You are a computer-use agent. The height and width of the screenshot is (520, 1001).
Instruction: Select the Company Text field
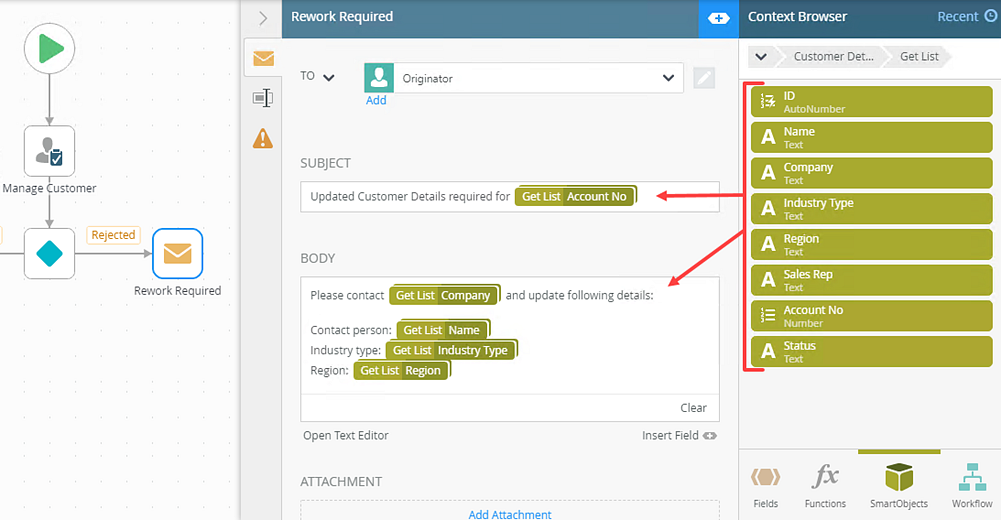pos(871,174)
